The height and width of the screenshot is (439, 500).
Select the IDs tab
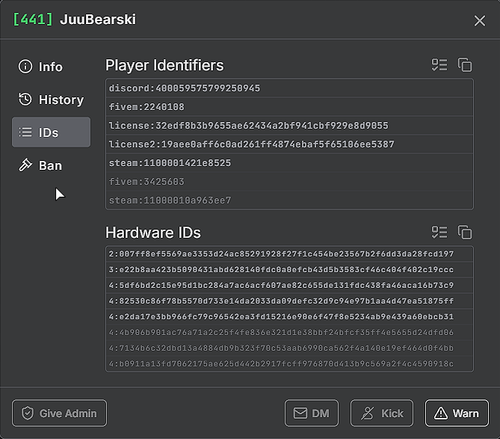(x=51, y=132)
